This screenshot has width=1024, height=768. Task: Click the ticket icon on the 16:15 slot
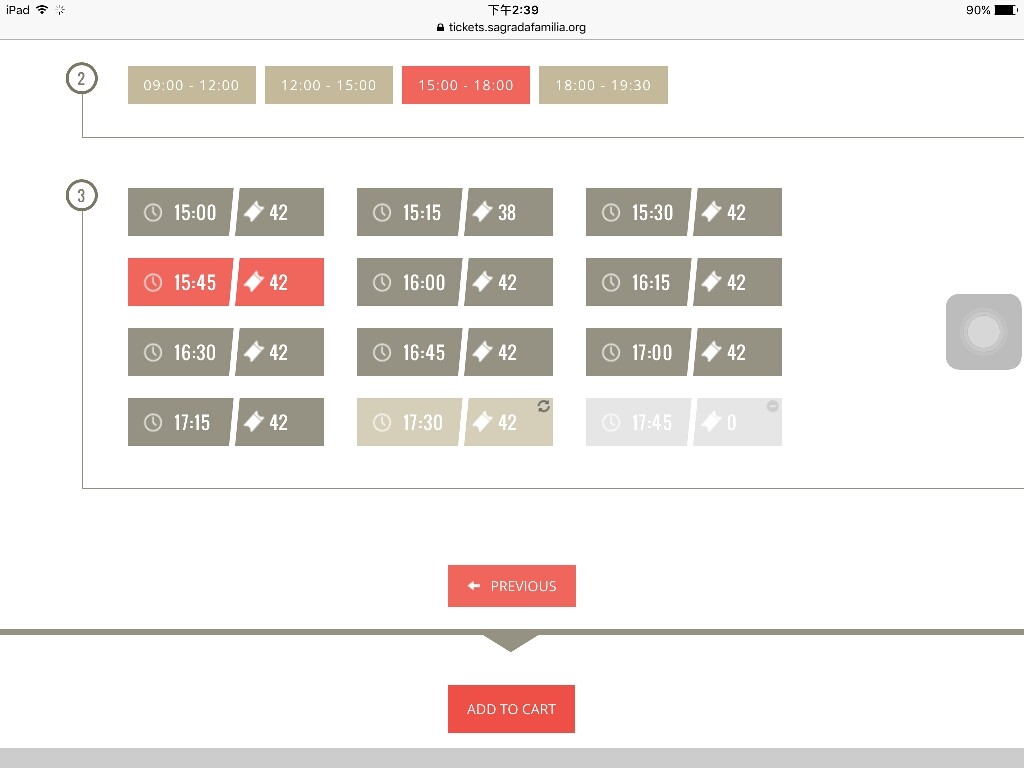tap(711, 282)
